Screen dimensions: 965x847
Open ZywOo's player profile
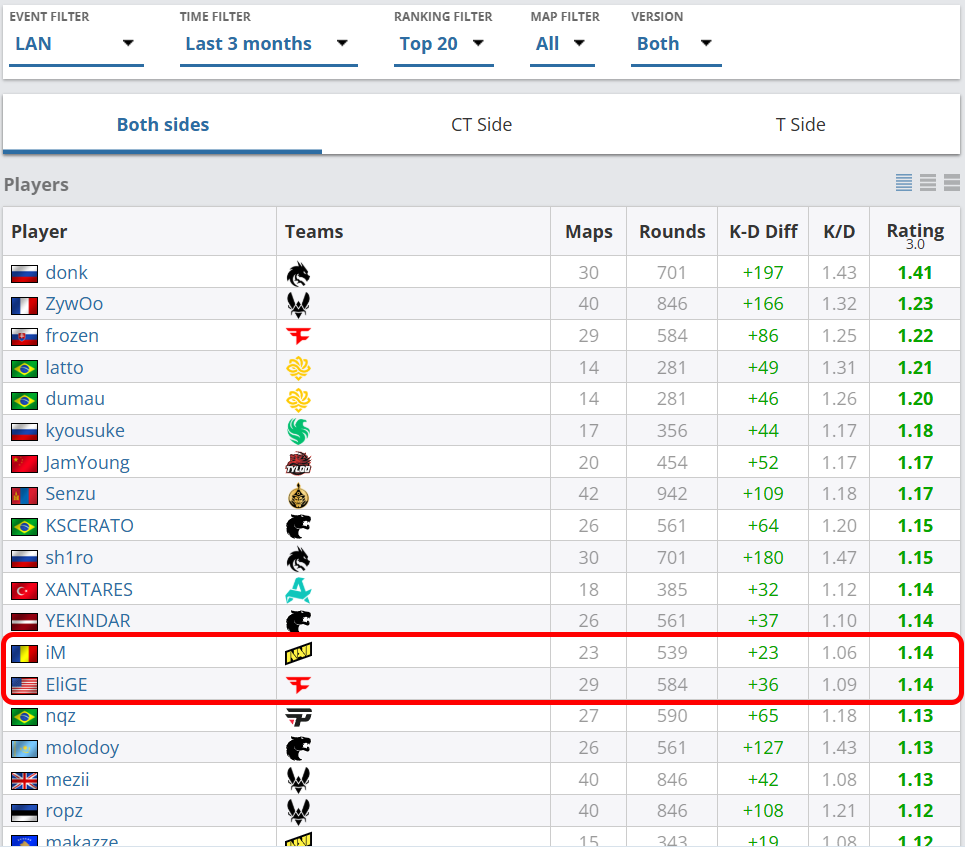click(74, 304)
